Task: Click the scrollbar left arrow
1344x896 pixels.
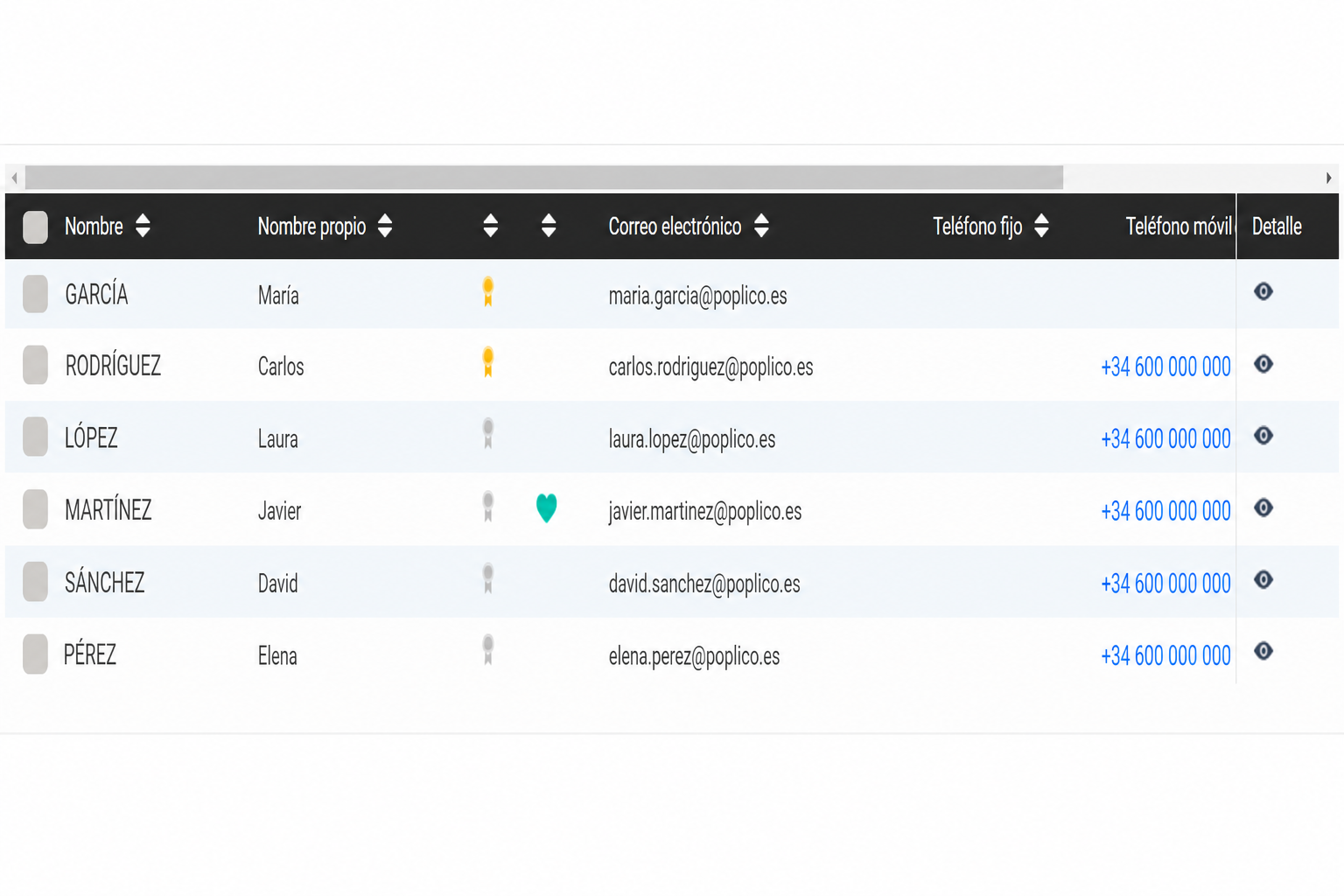Action: click(x=14, y=178)
